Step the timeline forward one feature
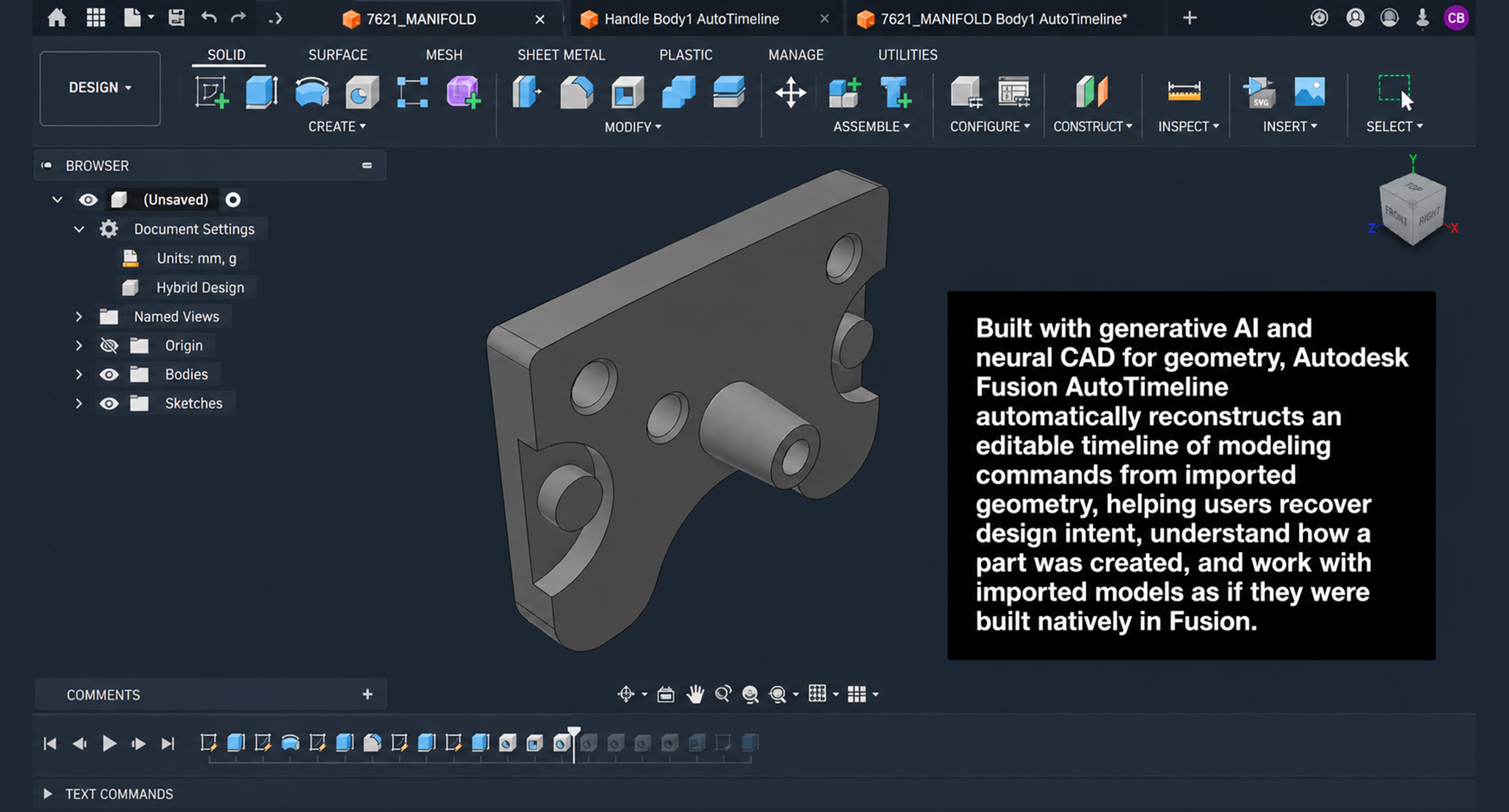This screenshot has height=812, width=1509. pyautogui.click(x=139, y=744)
